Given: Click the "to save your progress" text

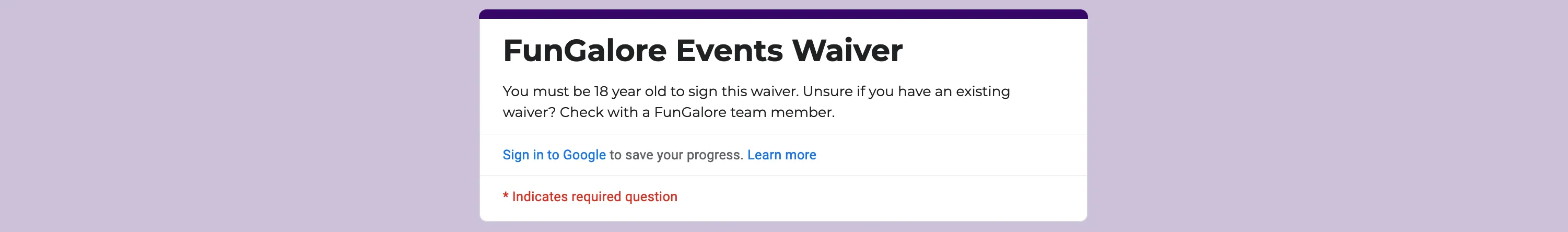Looking at the screenshot, I should coord(676,155).
